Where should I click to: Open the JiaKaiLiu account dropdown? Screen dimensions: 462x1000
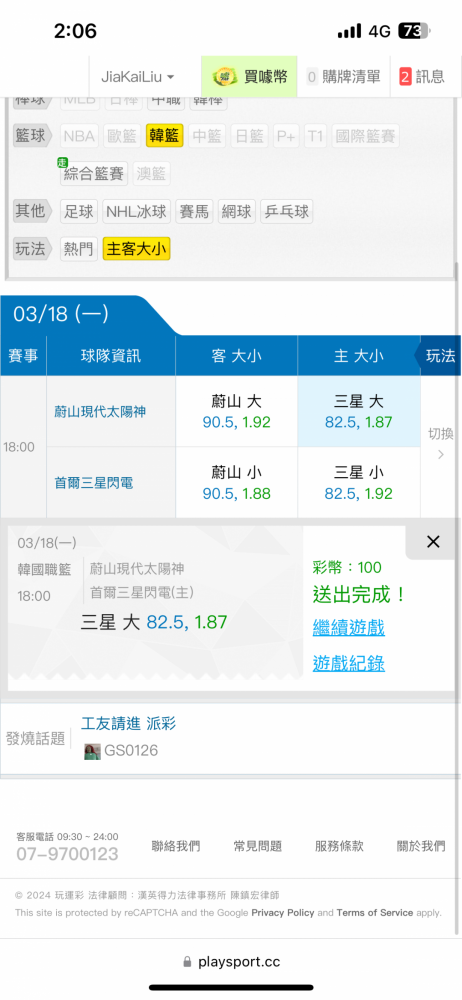click(137, 77)
